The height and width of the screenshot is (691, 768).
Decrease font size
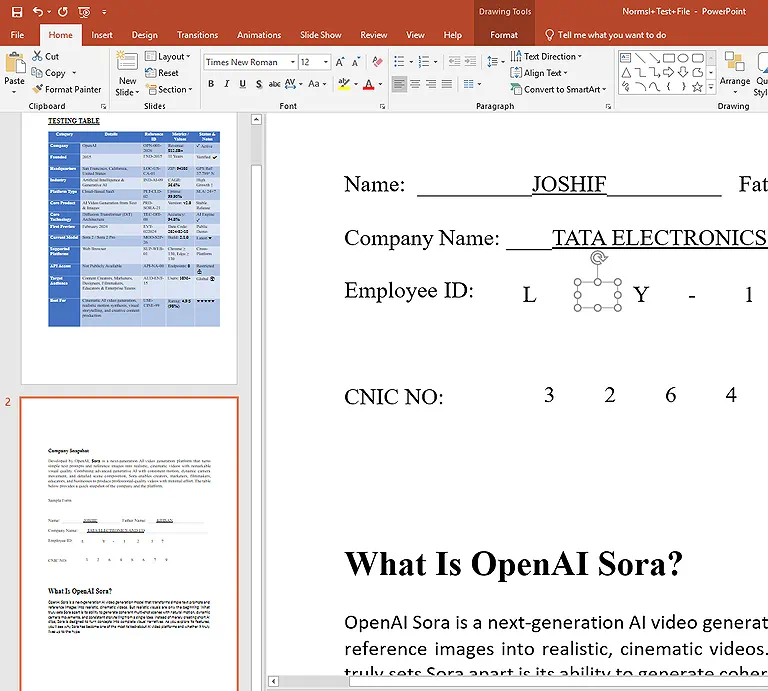[x=356, y=62]
